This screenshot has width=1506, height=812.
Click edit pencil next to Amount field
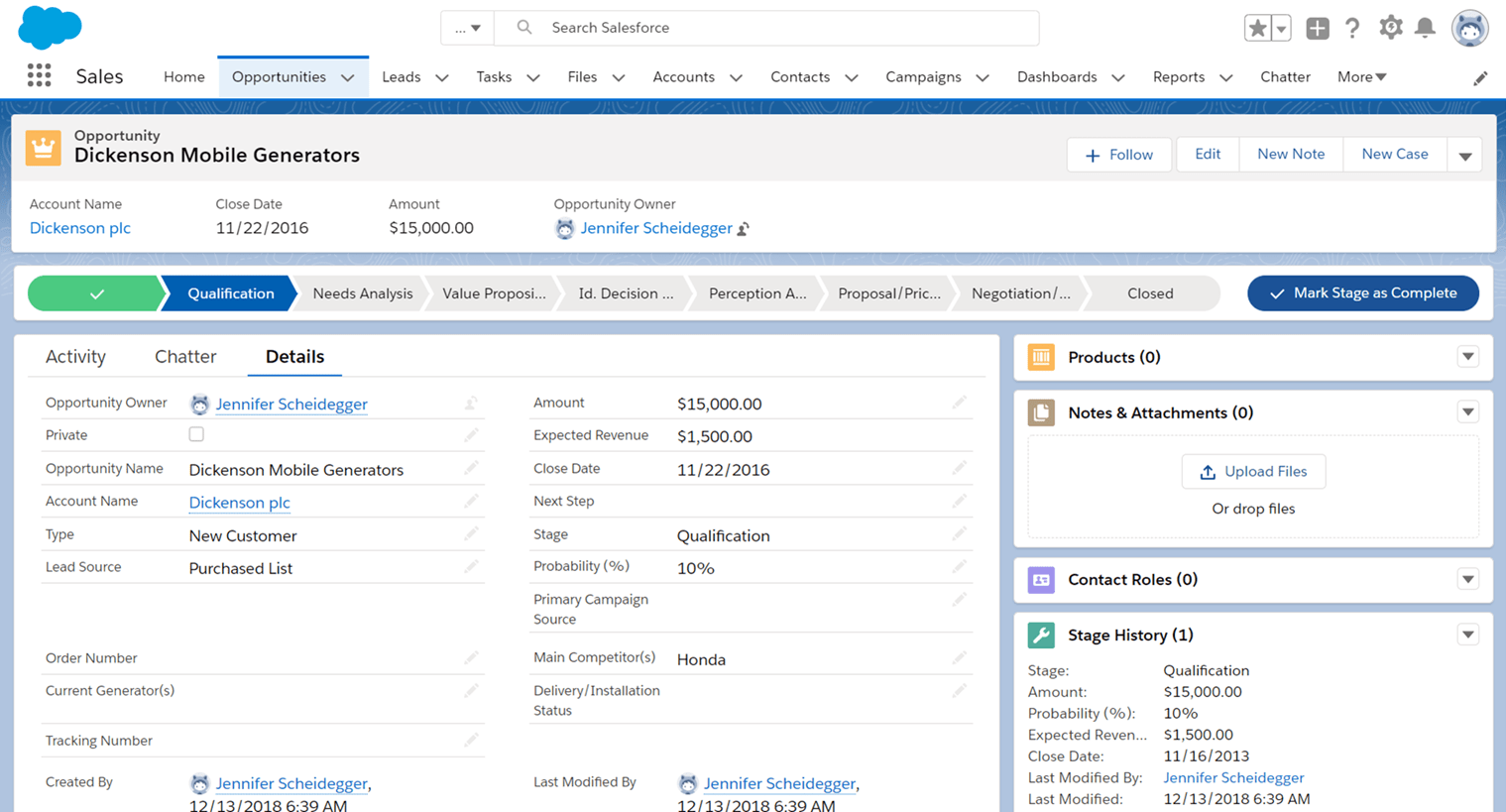[x=959, y=403]
